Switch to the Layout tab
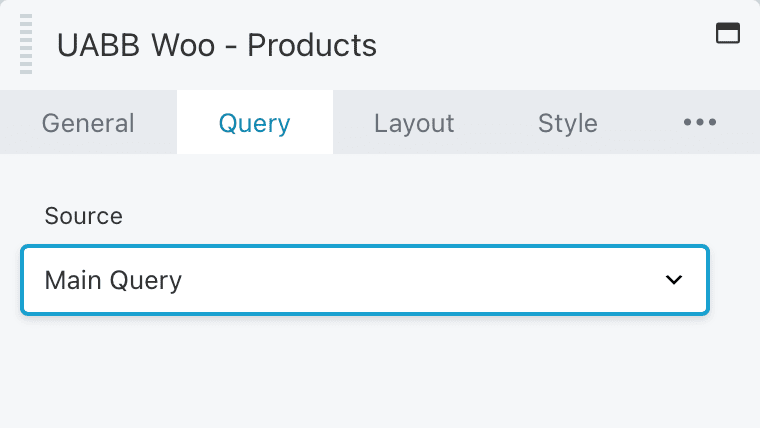The width and height of the screenshot is (760, 428). point(414,123)
